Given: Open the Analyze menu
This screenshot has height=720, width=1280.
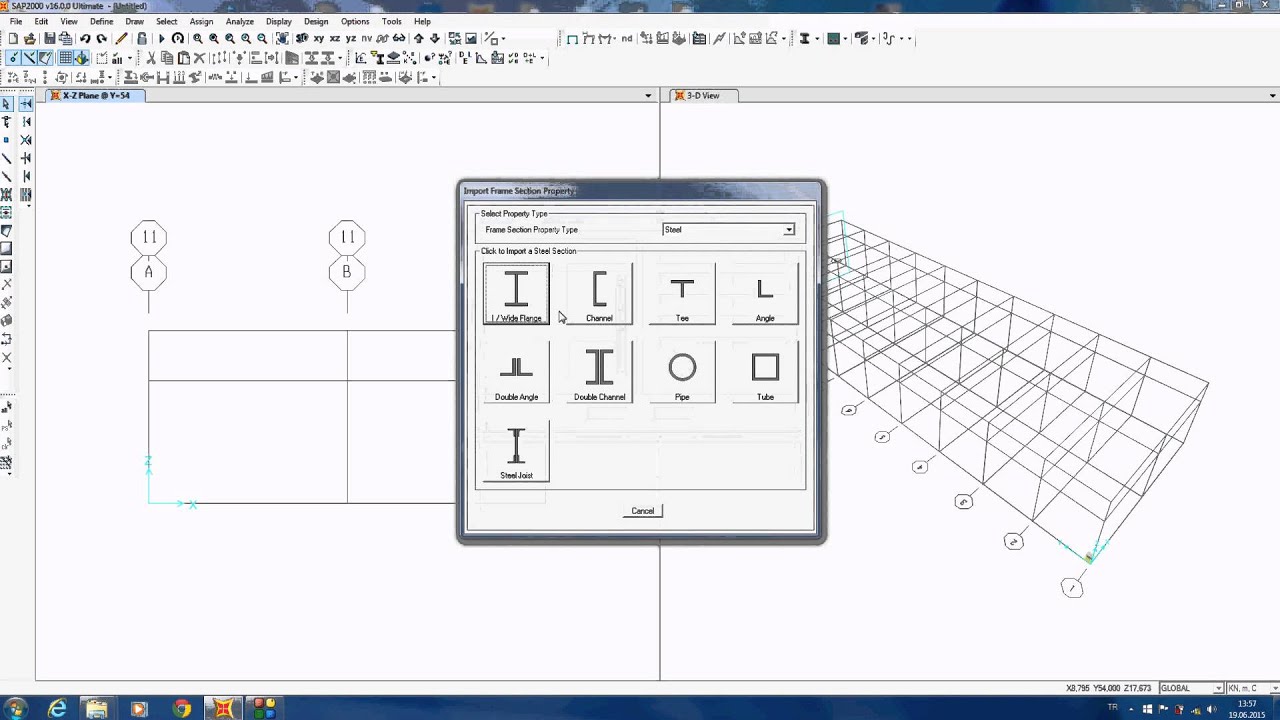Looking at the screenshot, I should point(239,21).
